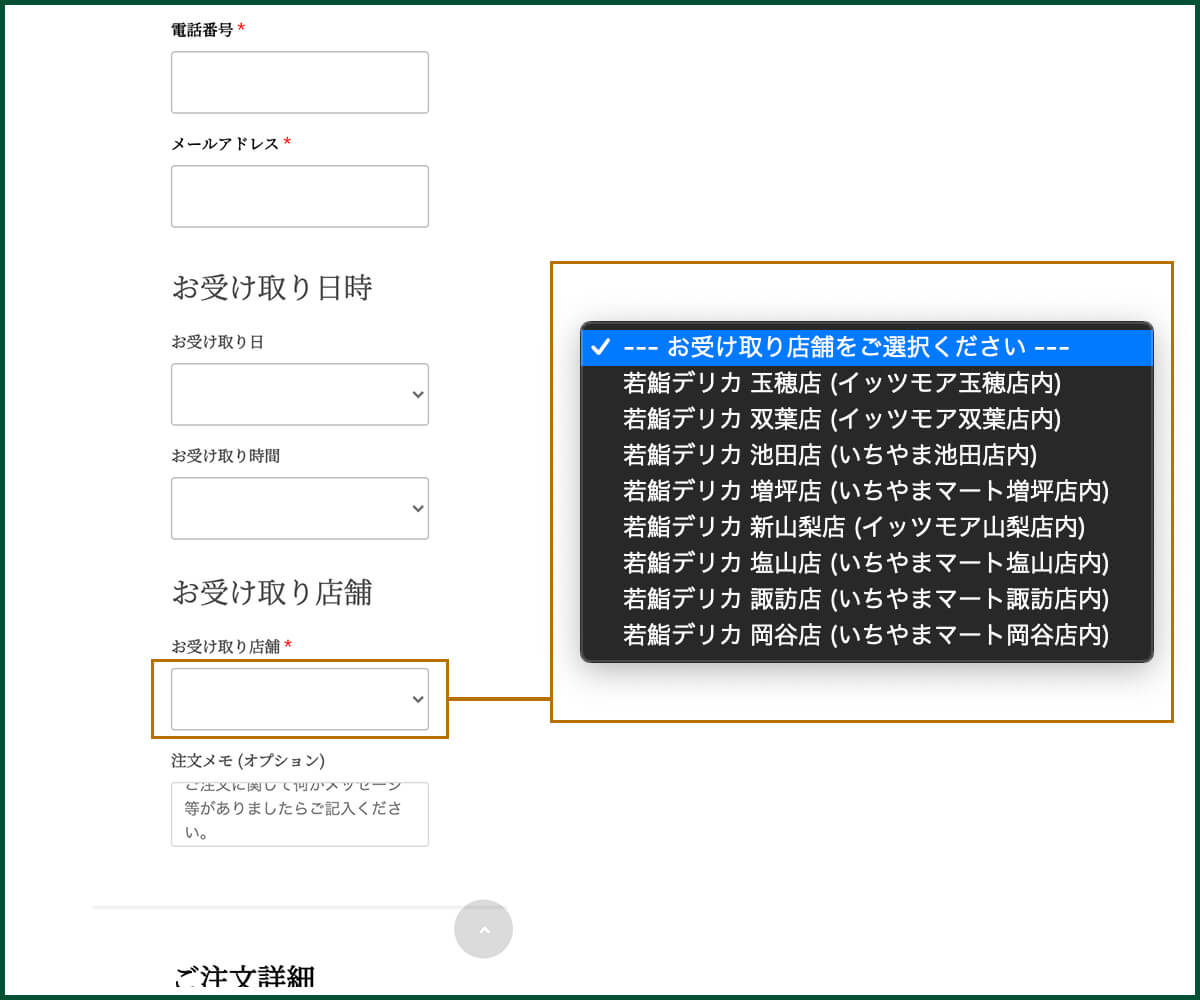This screenshot has height=1000, width=1200.
Task: Choose 若鮨デリカ 岡谷店 as pickup store
Action: click(x=866, y=635)
